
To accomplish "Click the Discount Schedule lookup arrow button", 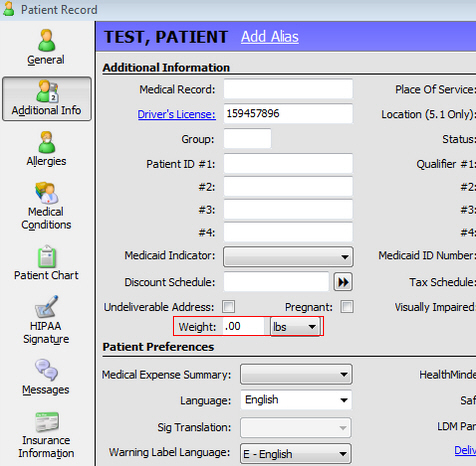I will [343, 282].
